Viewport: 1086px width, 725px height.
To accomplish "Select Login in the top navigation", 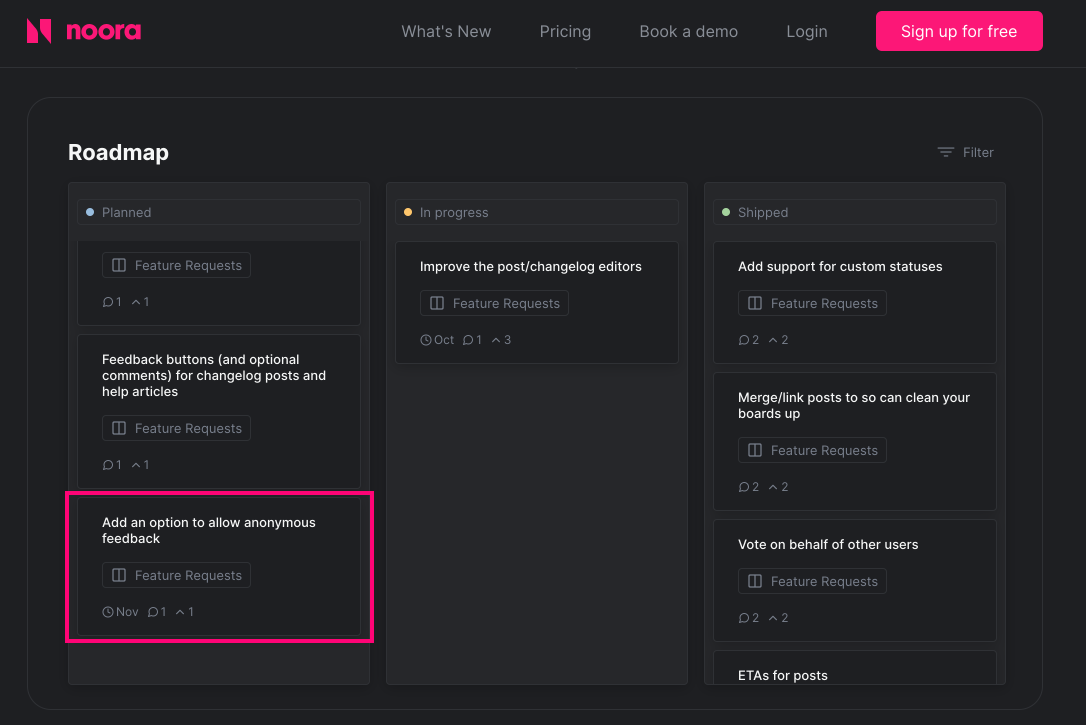I will [807, 31].
